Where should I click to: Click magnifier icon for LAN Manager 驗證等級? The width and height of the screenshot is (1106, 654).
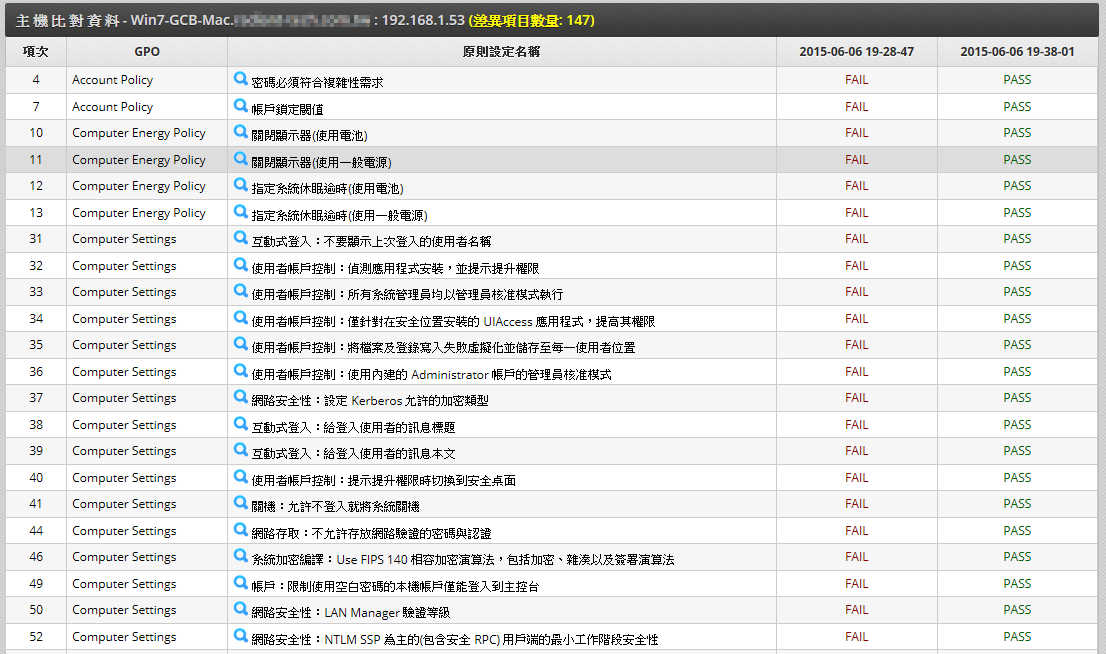(240, 609)
